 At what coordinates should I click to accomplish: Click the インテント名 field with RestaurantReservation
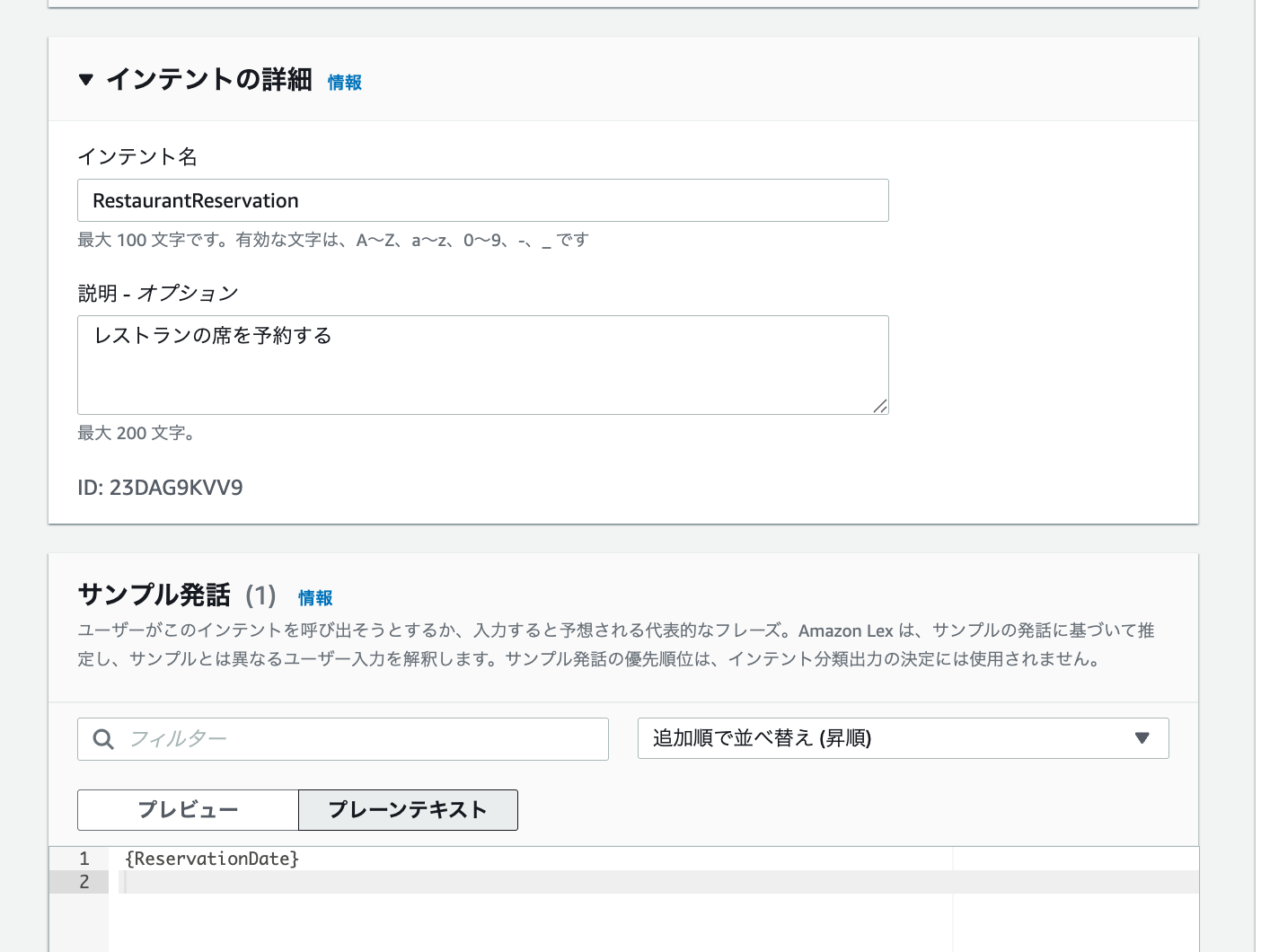coord(483,200)
